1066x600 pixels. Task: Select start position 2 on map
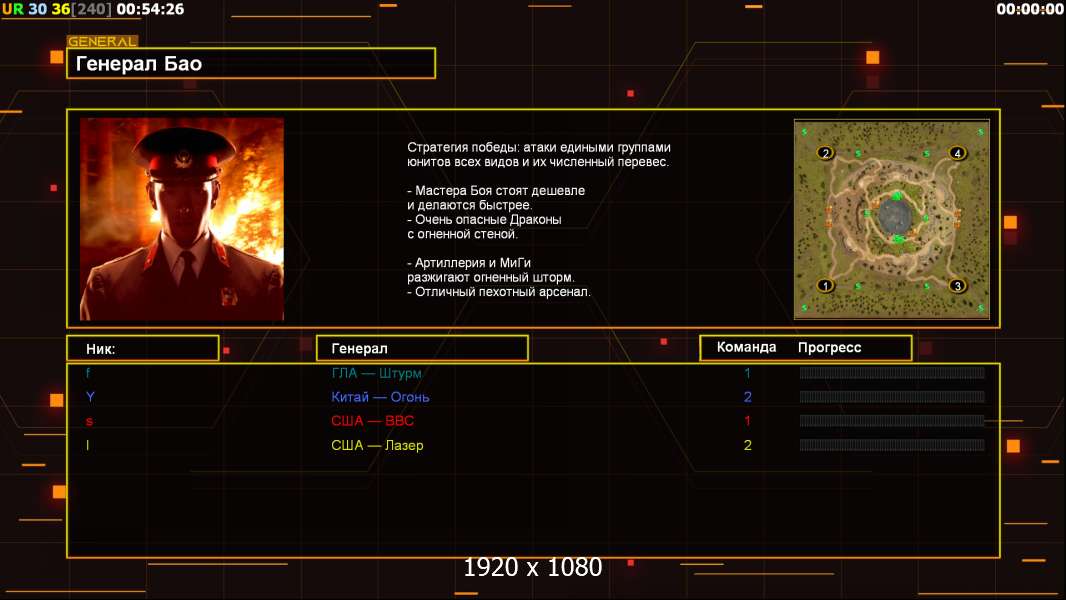pos(825,153)
